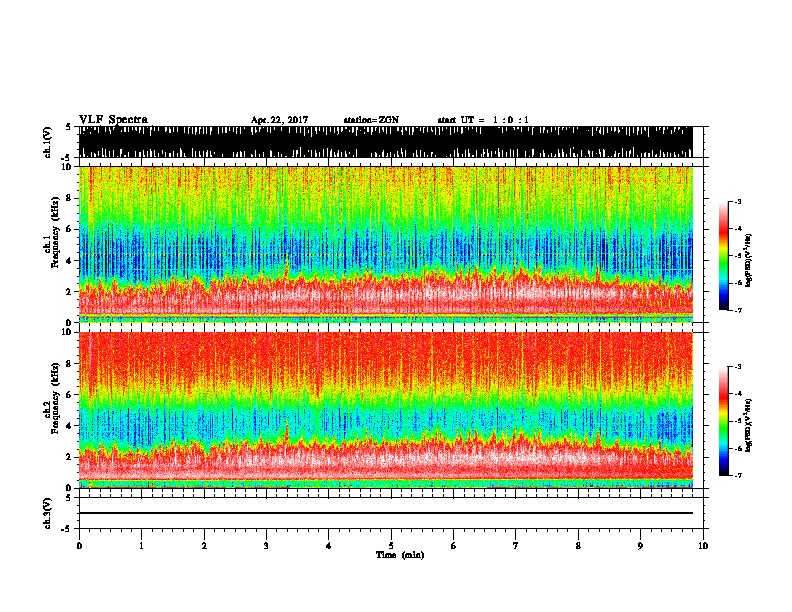Click the "4" tick label on the Time axis
Image resolution: width=792 pixels, height=612 pixels.
[x=329, y=546]
